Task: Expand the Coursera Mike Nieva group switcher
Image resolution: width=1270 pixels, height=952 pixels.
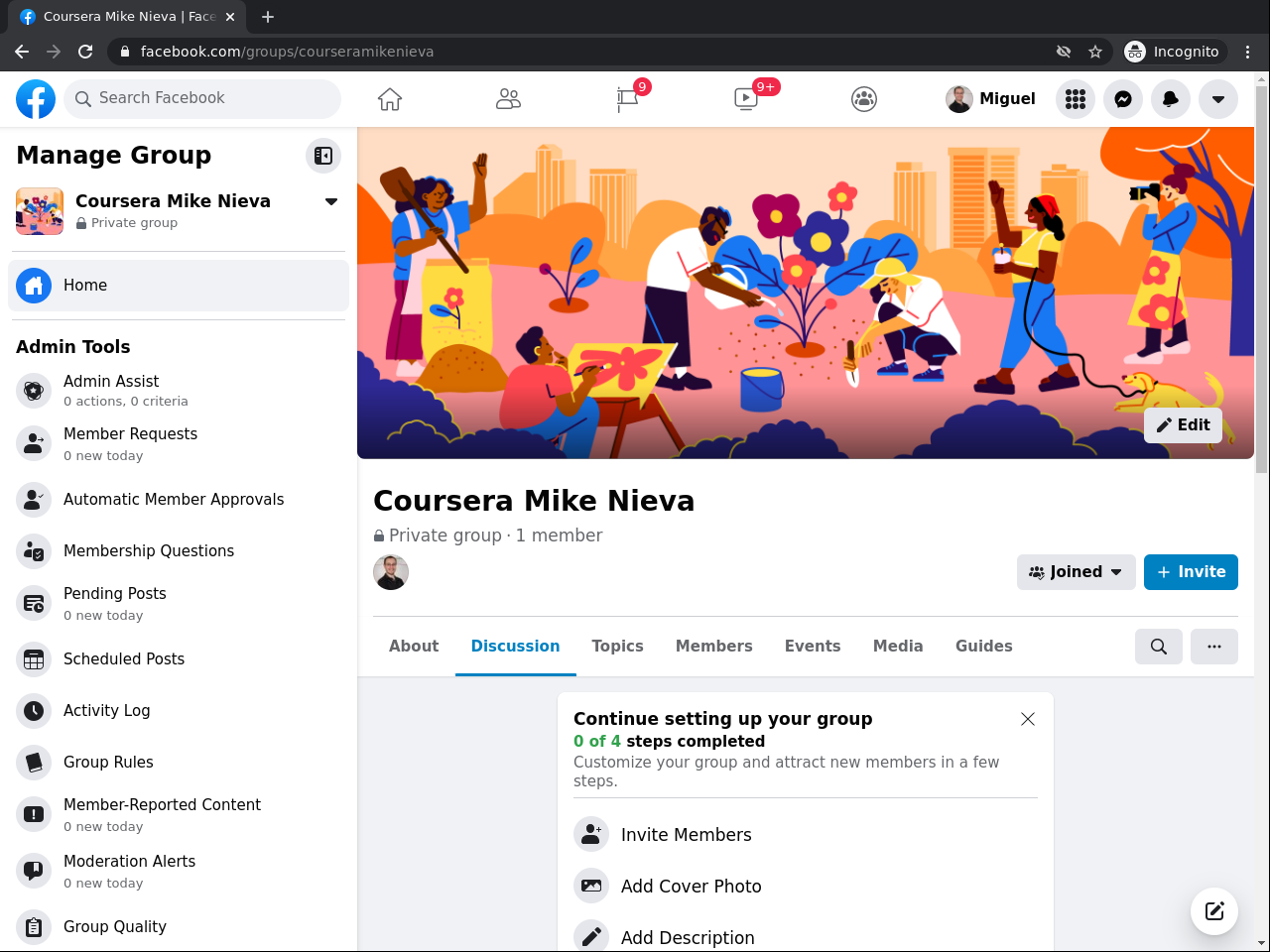Action: tap(331, 201)
